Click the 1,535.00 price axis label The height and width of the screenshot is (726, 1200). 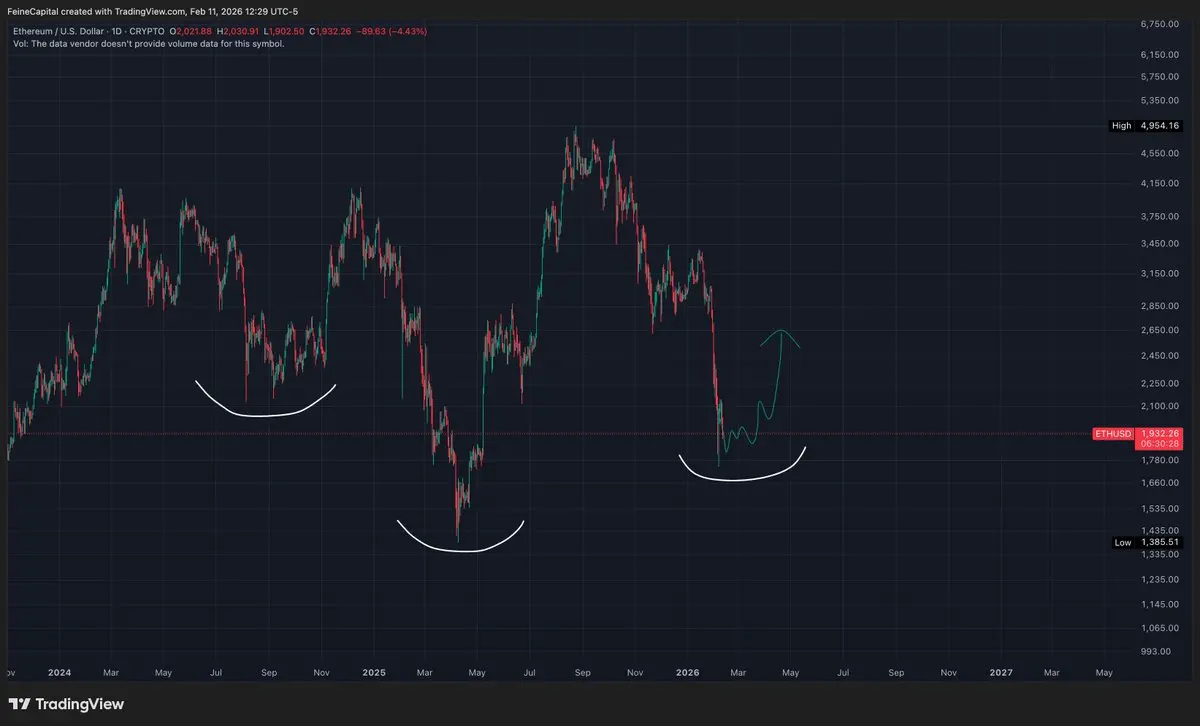pos(1160,508)
